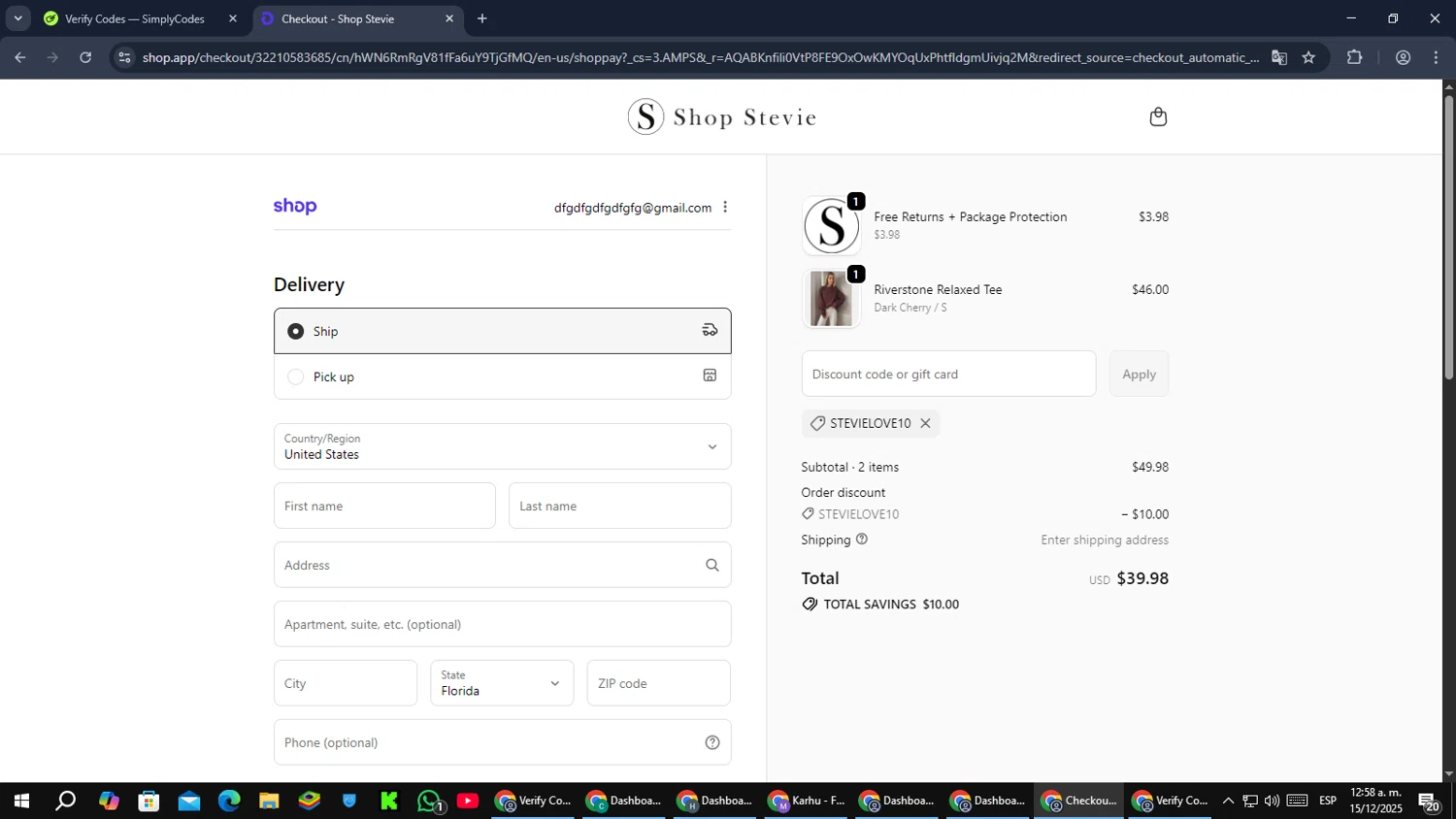1456x819 pixels.
Task: Remove the STEVIELOVE10 discount code
Action: [925, 423]
